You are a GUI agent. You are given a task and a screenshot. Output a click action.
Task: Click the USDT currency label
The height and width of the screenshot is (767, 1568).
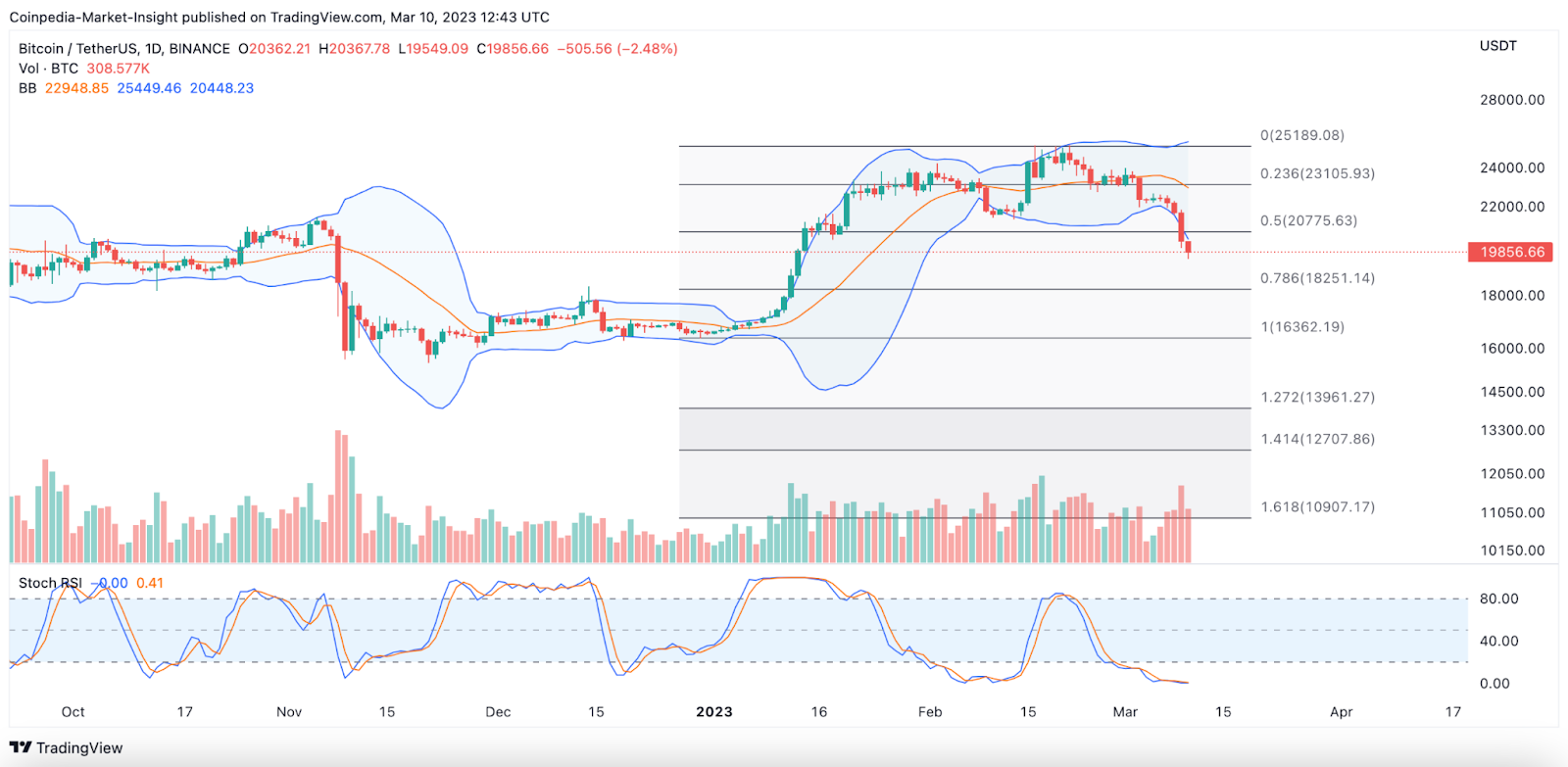coord(1497,46)
